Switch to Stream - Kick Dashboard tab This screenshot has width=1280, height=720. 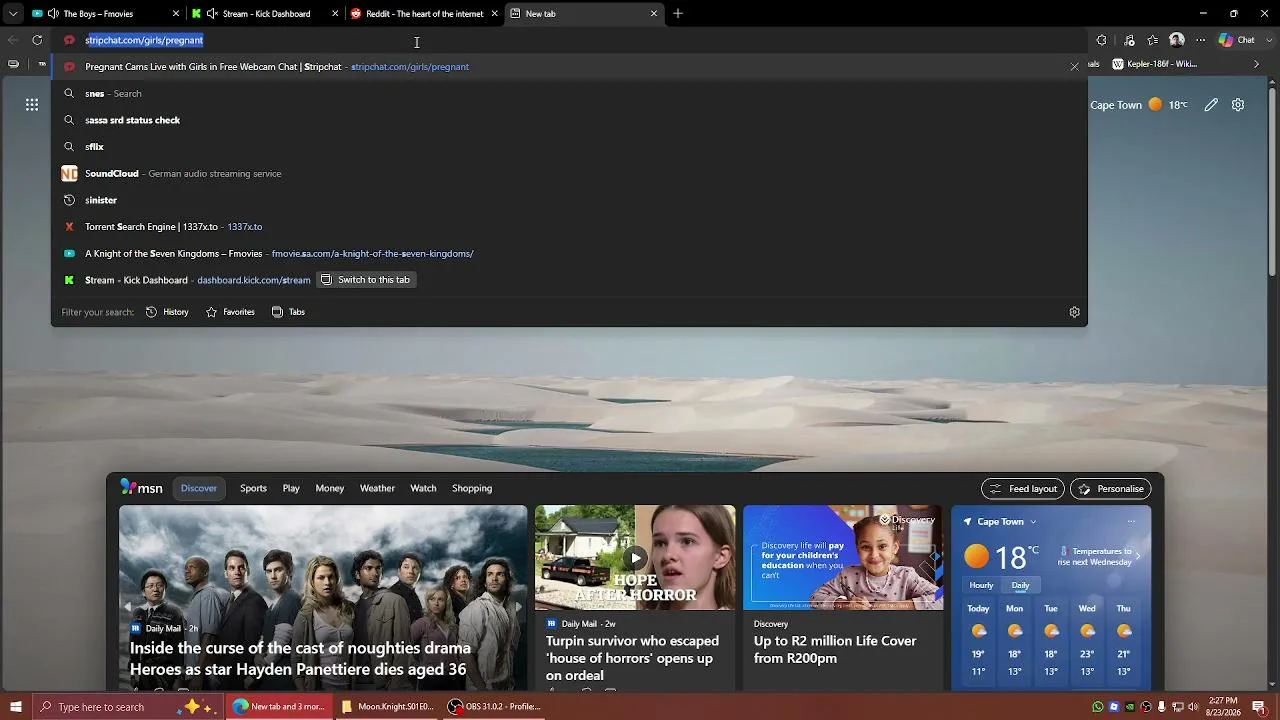click(266, 14)
